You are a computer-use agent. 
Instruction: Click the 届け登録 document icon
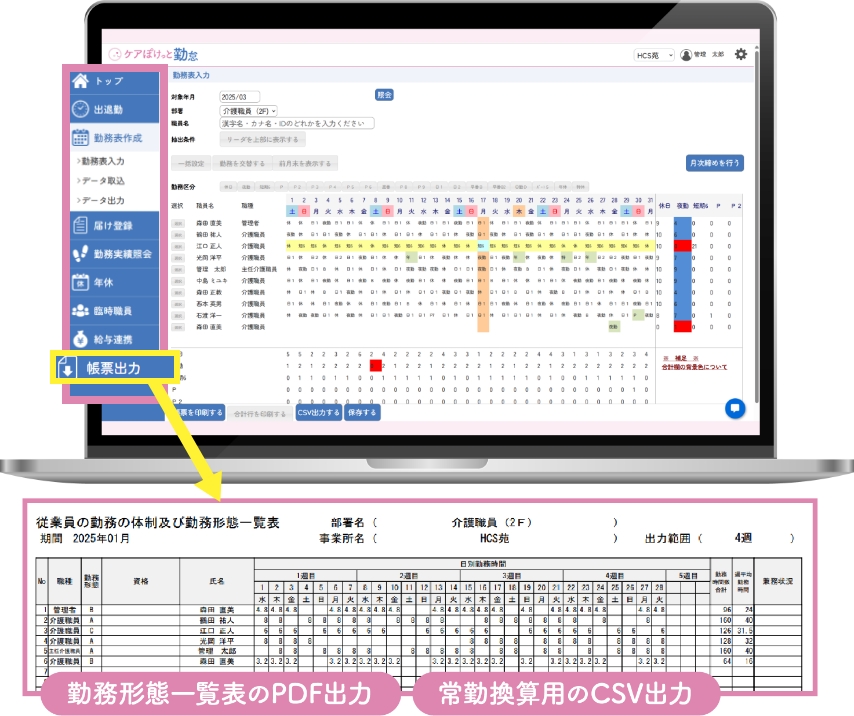coord(80,224)
